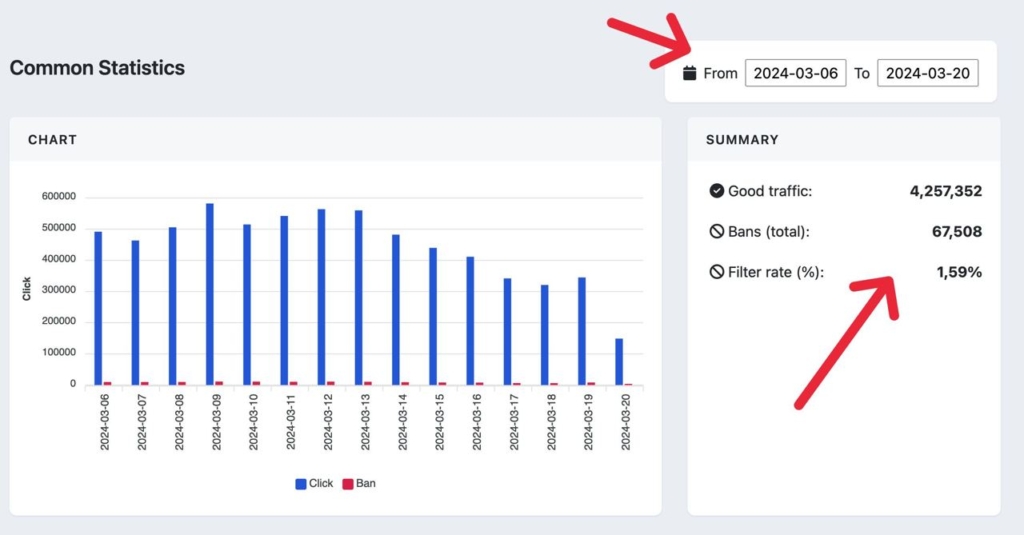The height and width of the screenshot is (535, 1024).
Task: Click the Filter rate value 1,59%
Action: pos(959,272)
